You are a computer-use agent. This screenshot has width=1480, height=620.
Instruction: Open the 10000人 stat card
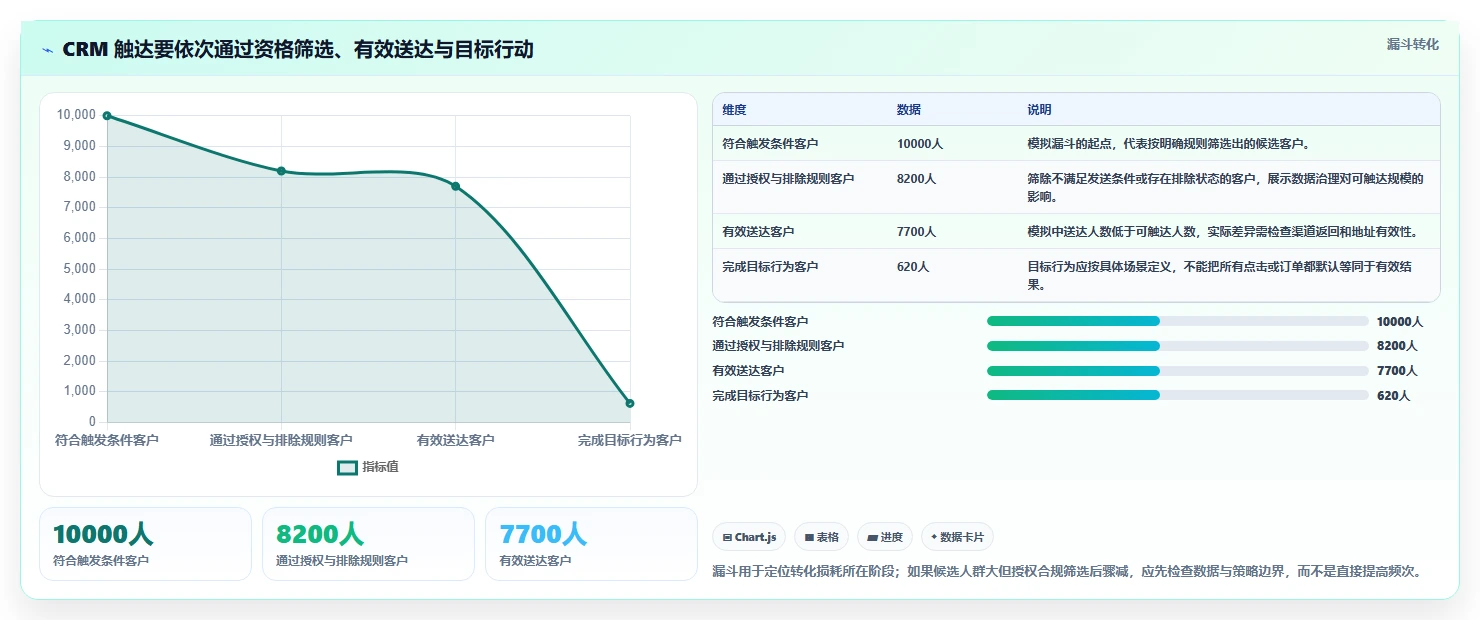[x=145, y=544]
